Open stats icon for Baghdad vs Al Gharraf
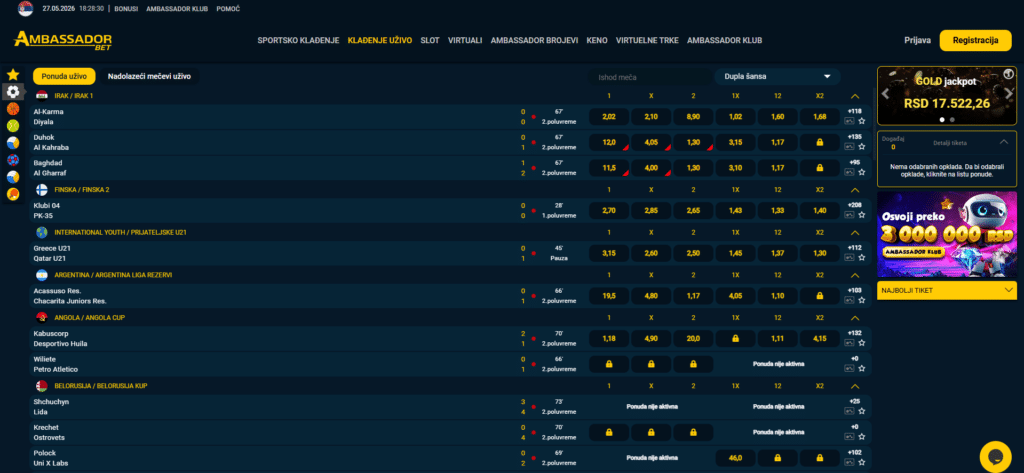The image size is (1024, 473). [849, 172]
